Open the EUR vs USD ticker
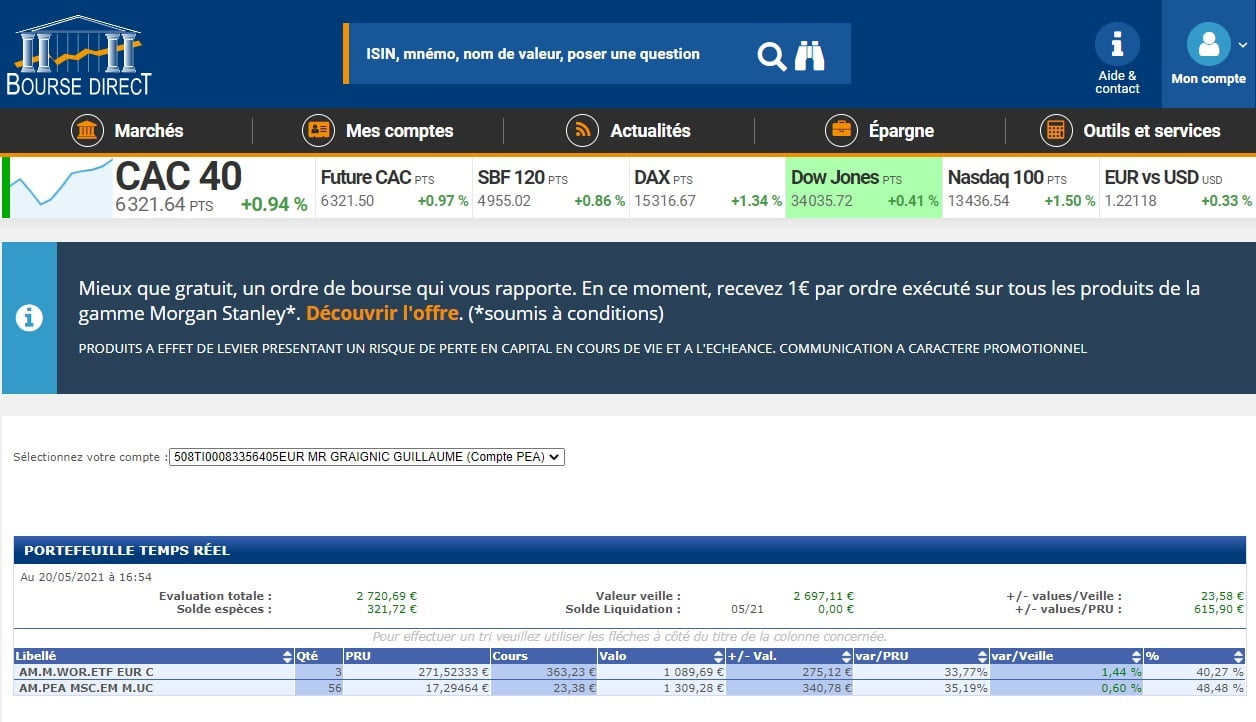 [x=1178, y=187]
